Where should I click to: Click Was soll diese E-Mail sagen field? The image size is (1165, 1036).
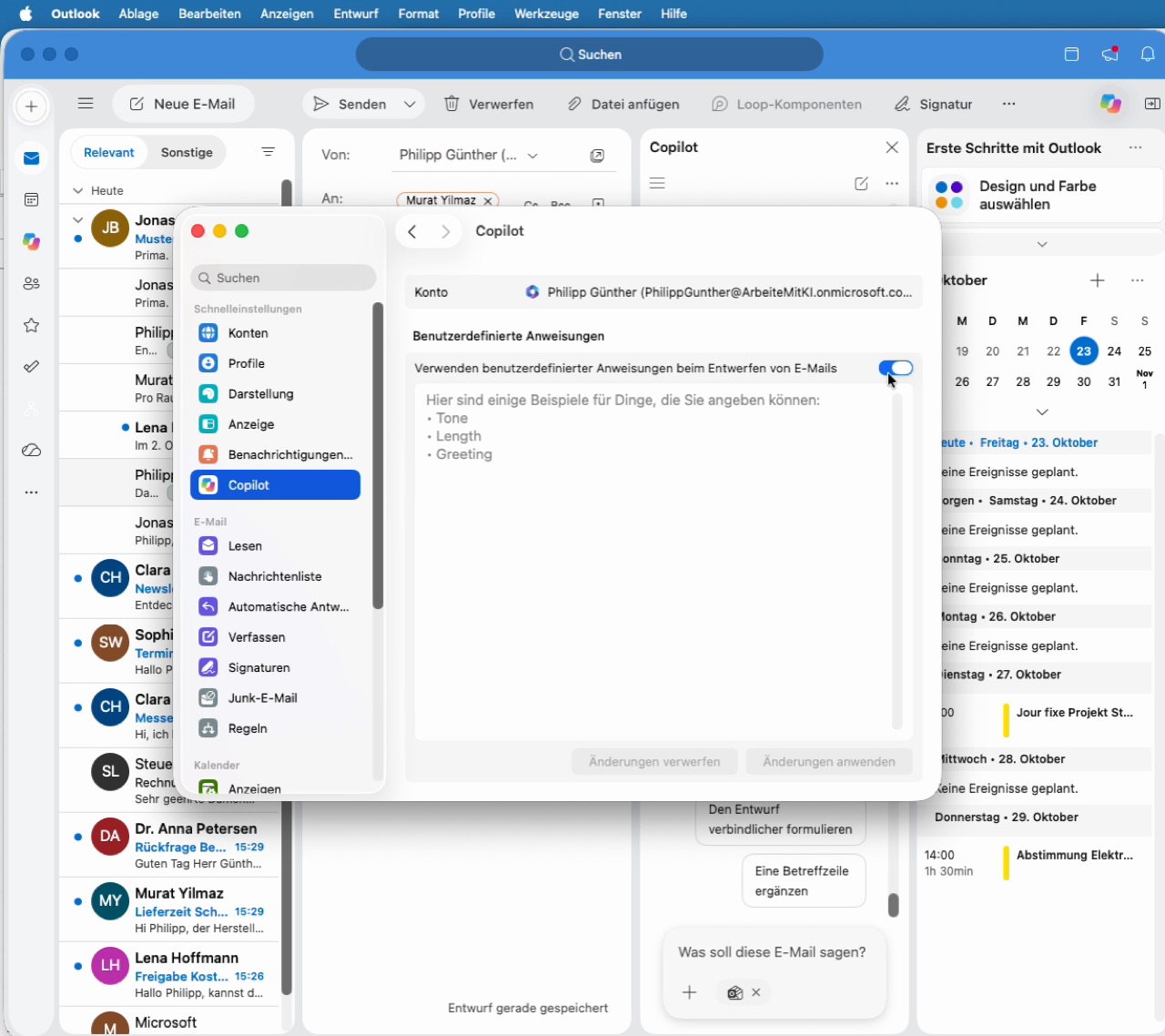click(773, 952)
